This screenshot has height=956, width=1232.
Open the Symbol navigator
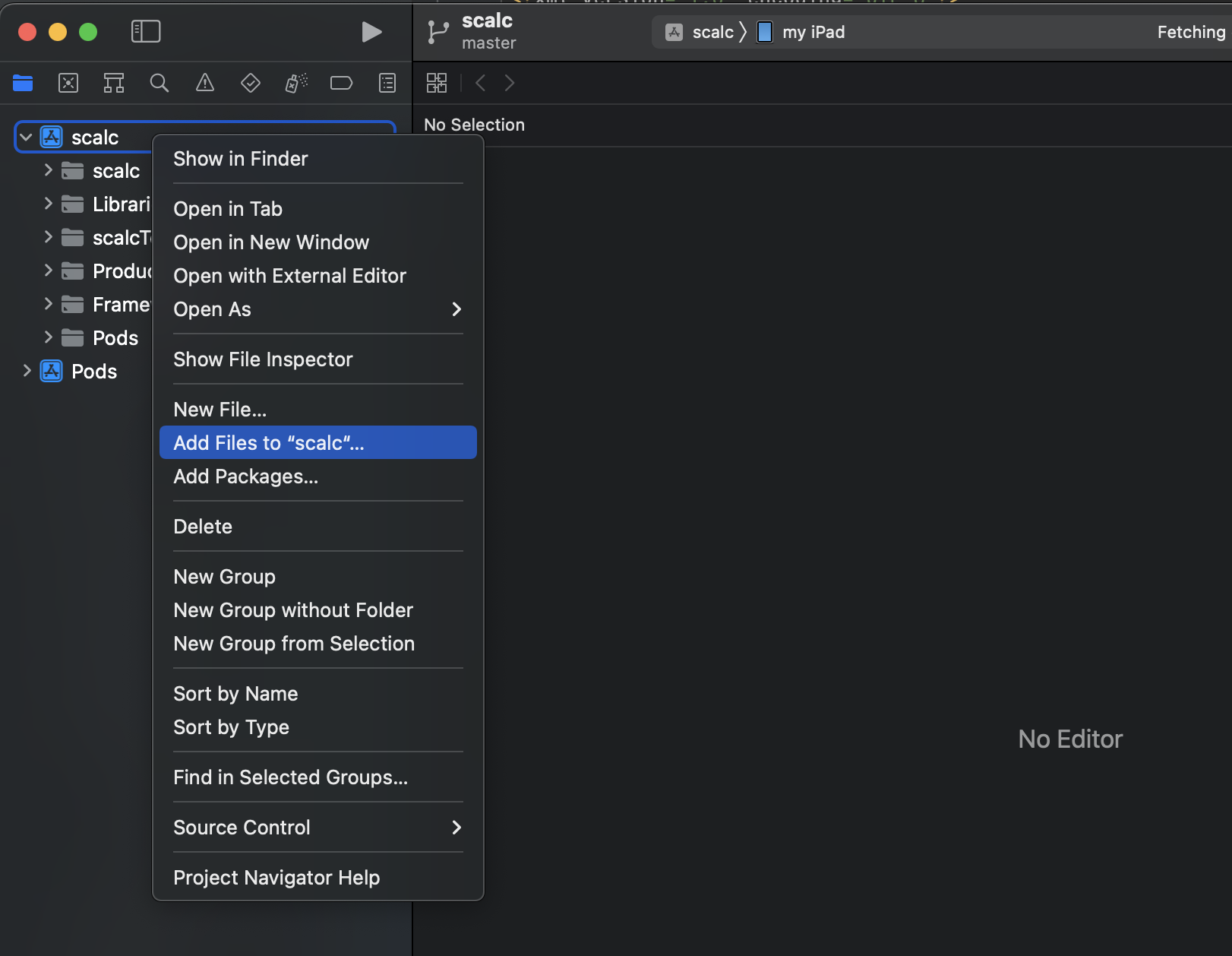(x=114, y=83)
